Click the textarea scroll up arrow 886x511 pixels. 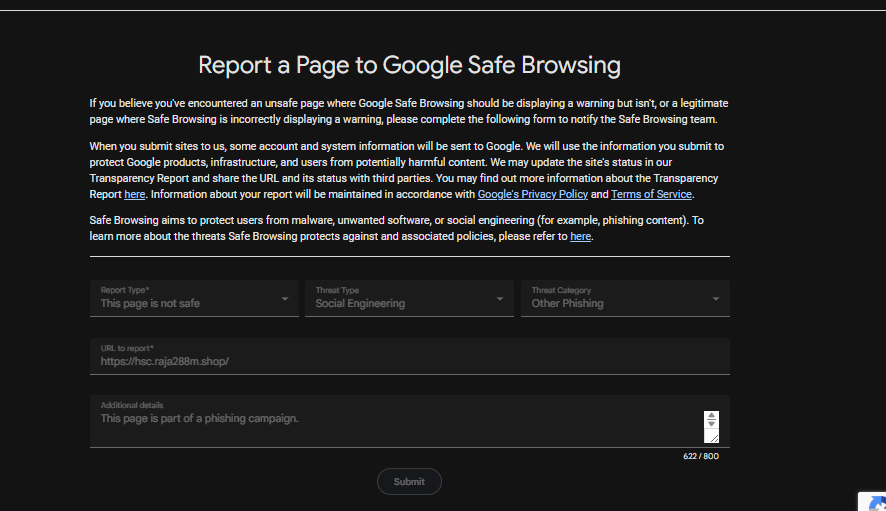pyautogui.click(x=711, y=416)
